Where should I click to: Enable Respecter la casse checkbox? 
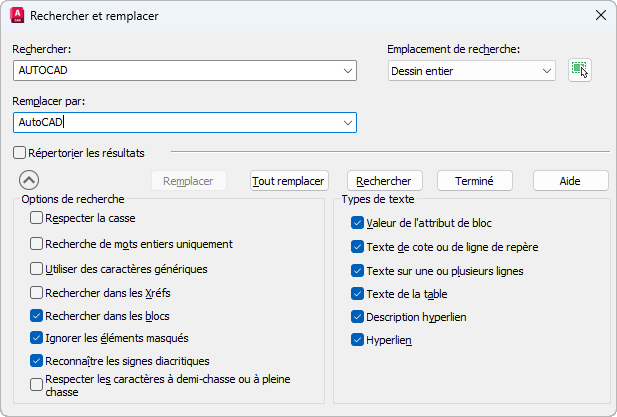[x=37, y=217]
